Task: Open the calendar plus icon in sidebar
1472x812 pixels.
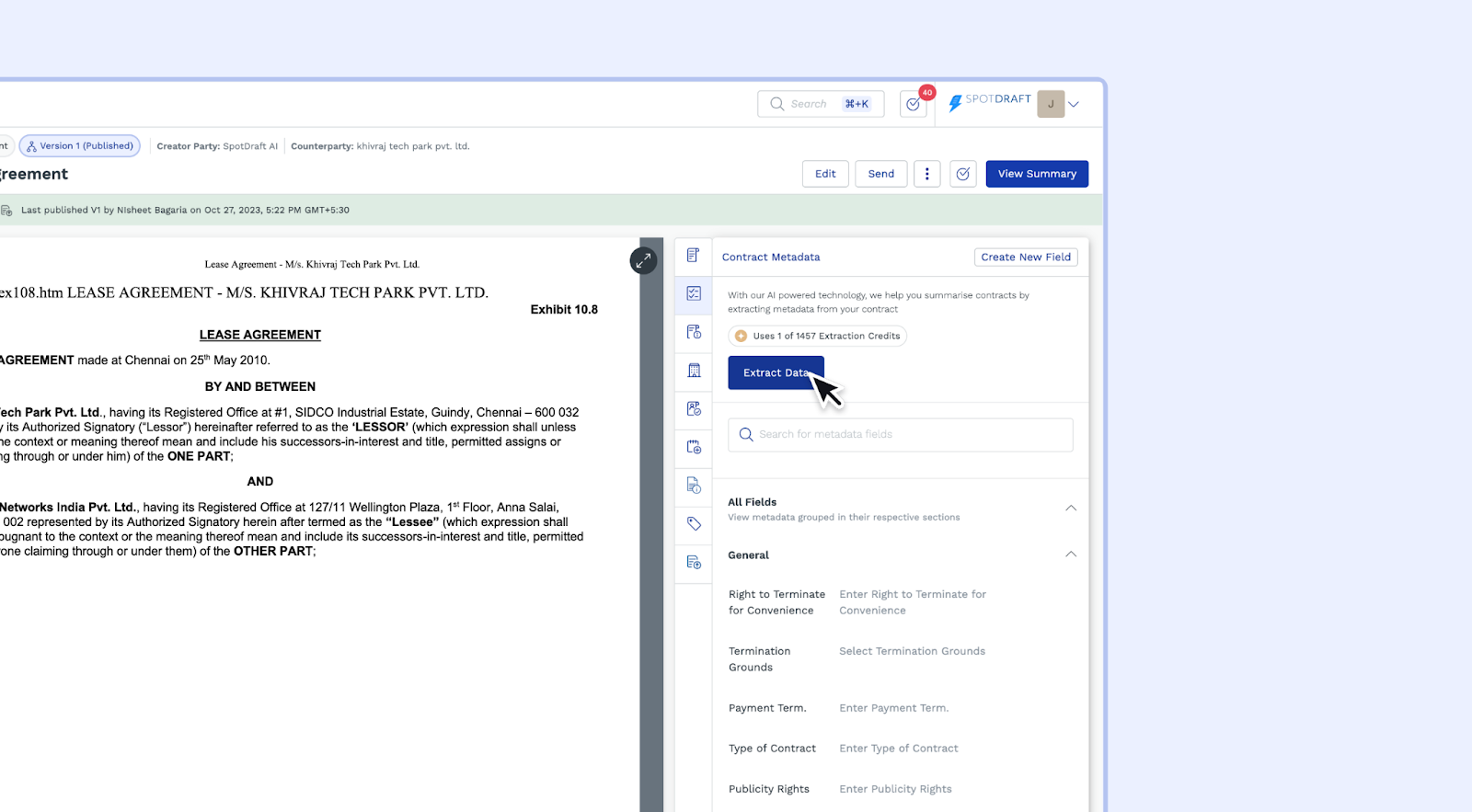Action: click(694, 447)
